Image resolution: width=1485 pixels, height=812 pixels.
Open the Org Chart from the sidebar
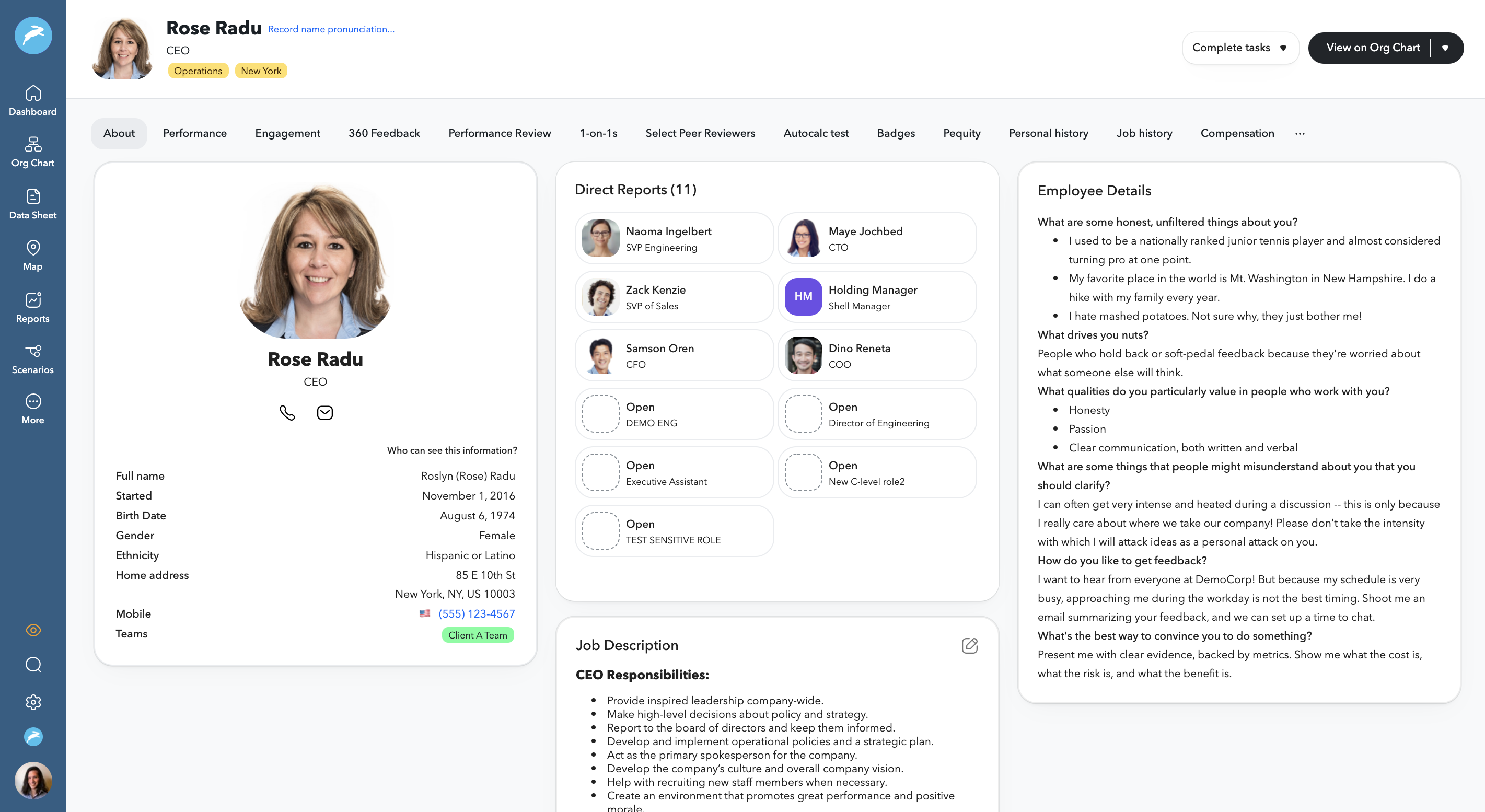coord(33,151)
